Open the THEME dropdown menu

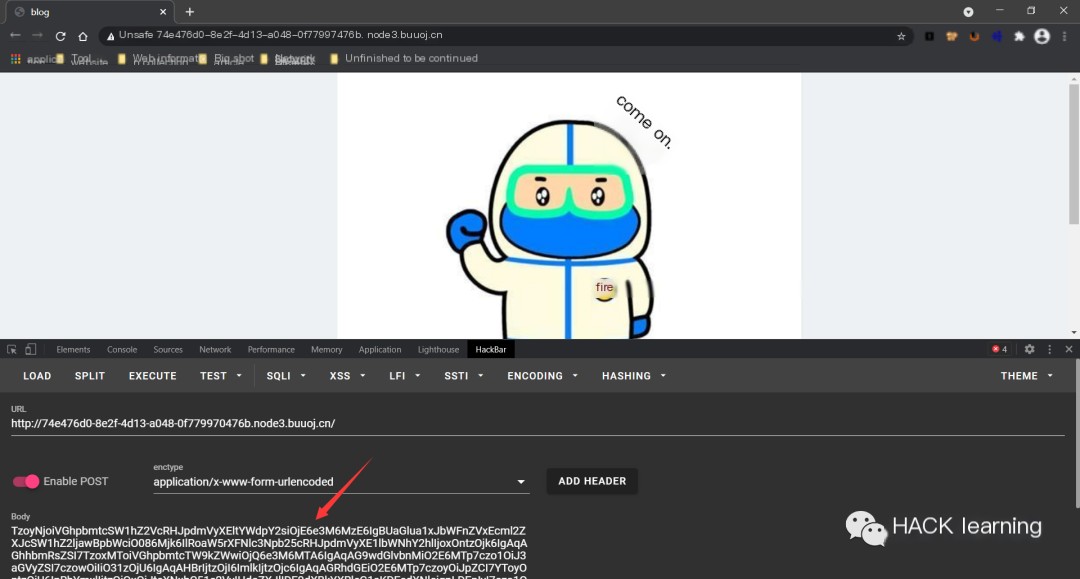(1027, 376)
